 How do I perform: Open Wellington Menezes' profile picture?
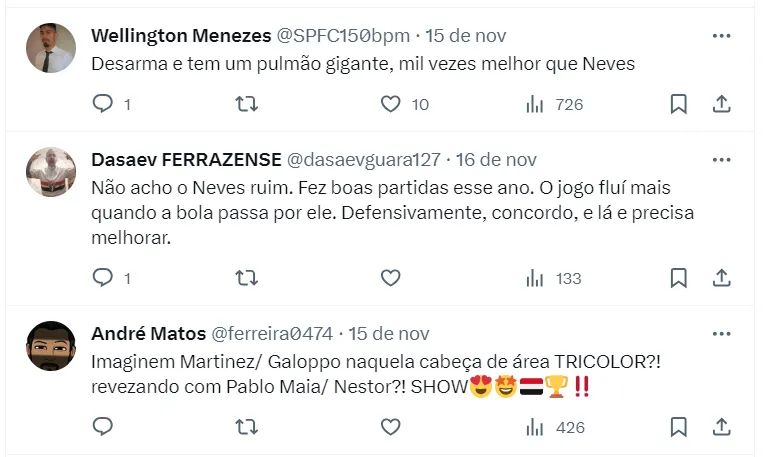(x=50, y=48)
